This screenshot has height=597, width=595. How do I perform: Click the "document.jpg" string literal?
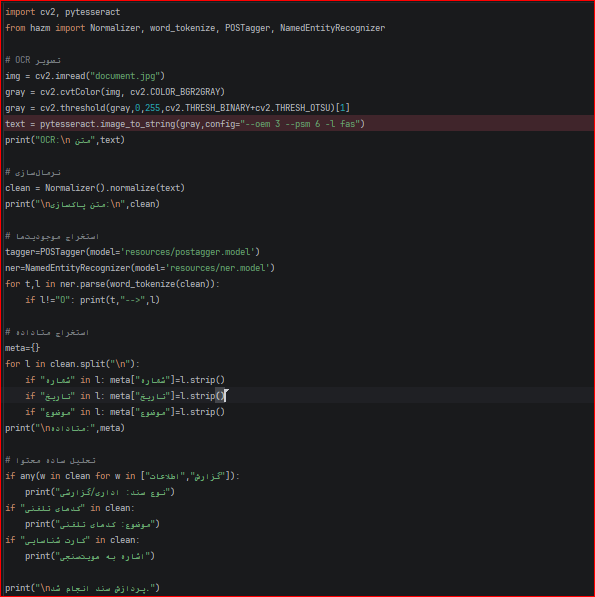[x=125, y=76]
